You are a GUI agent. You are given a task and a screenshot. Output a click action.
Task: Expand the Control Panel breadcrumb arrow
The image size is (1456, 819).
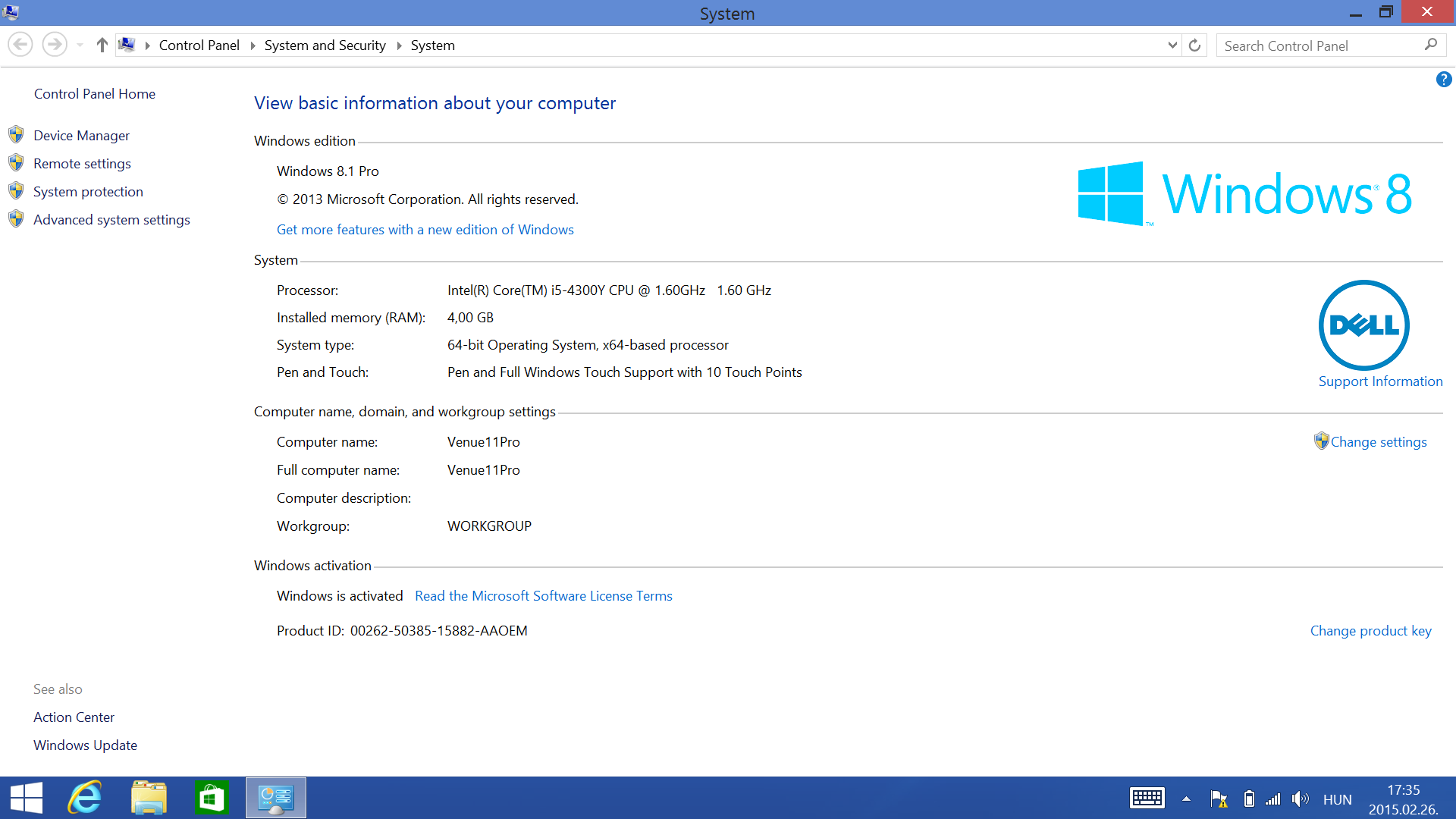click(x=253, y=45)
